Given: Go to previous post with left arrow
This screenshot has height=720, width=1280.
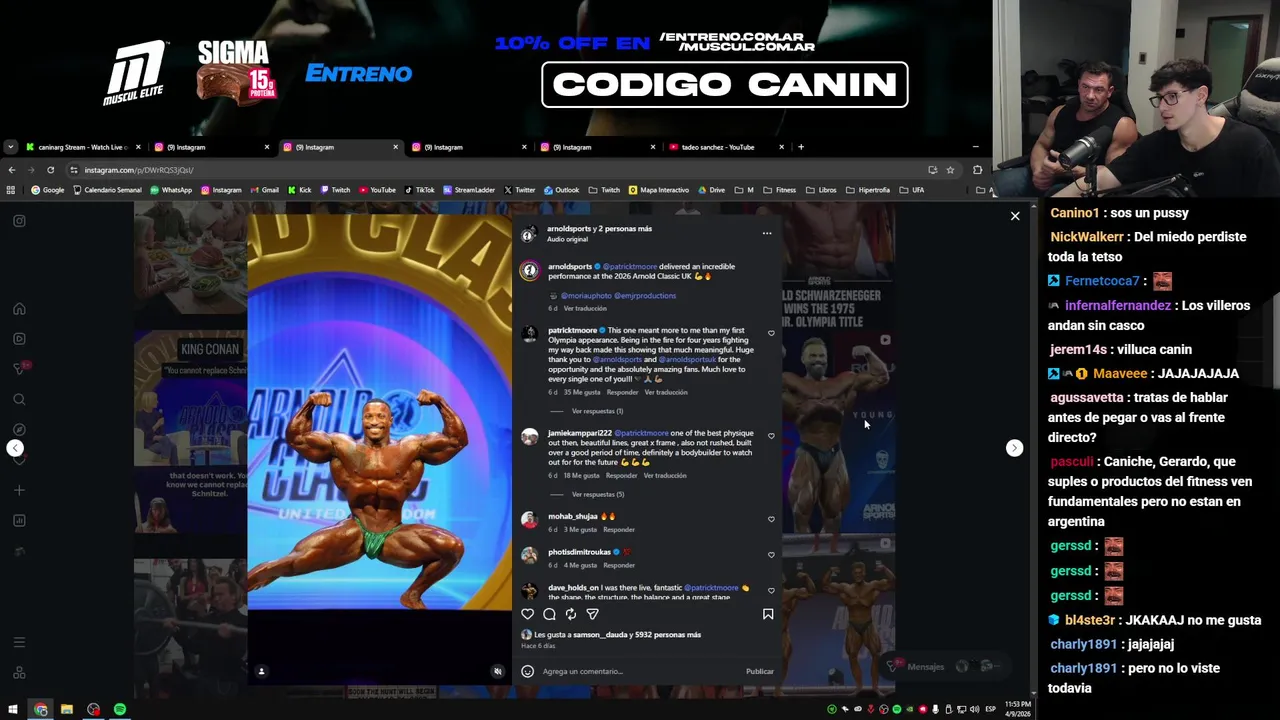Looking at the screenshot, I should click(15, 448).
